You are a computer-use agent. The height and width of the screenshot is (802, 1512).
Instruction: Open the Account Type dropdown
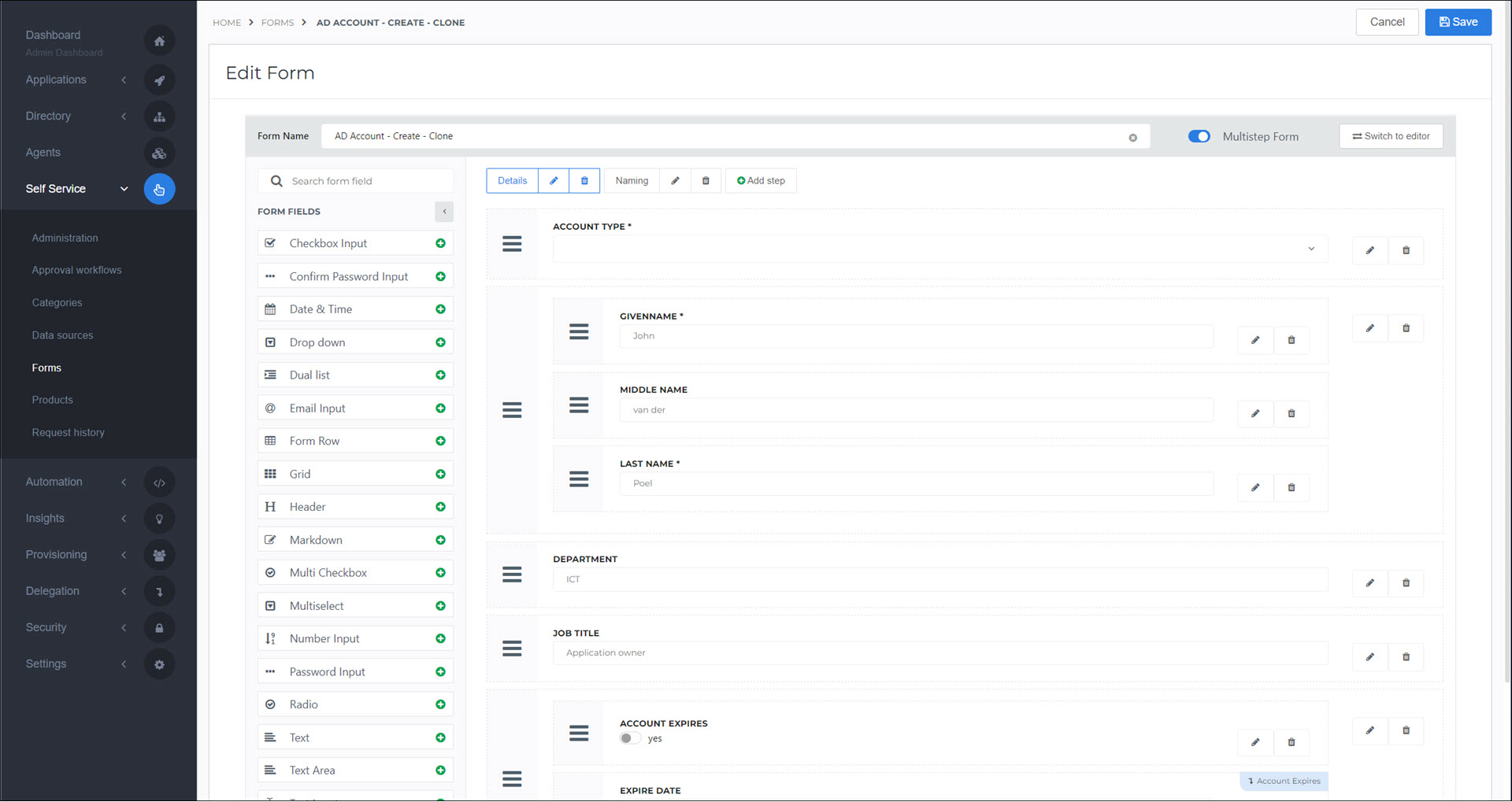pyautogui.click(x=940, y=249)
